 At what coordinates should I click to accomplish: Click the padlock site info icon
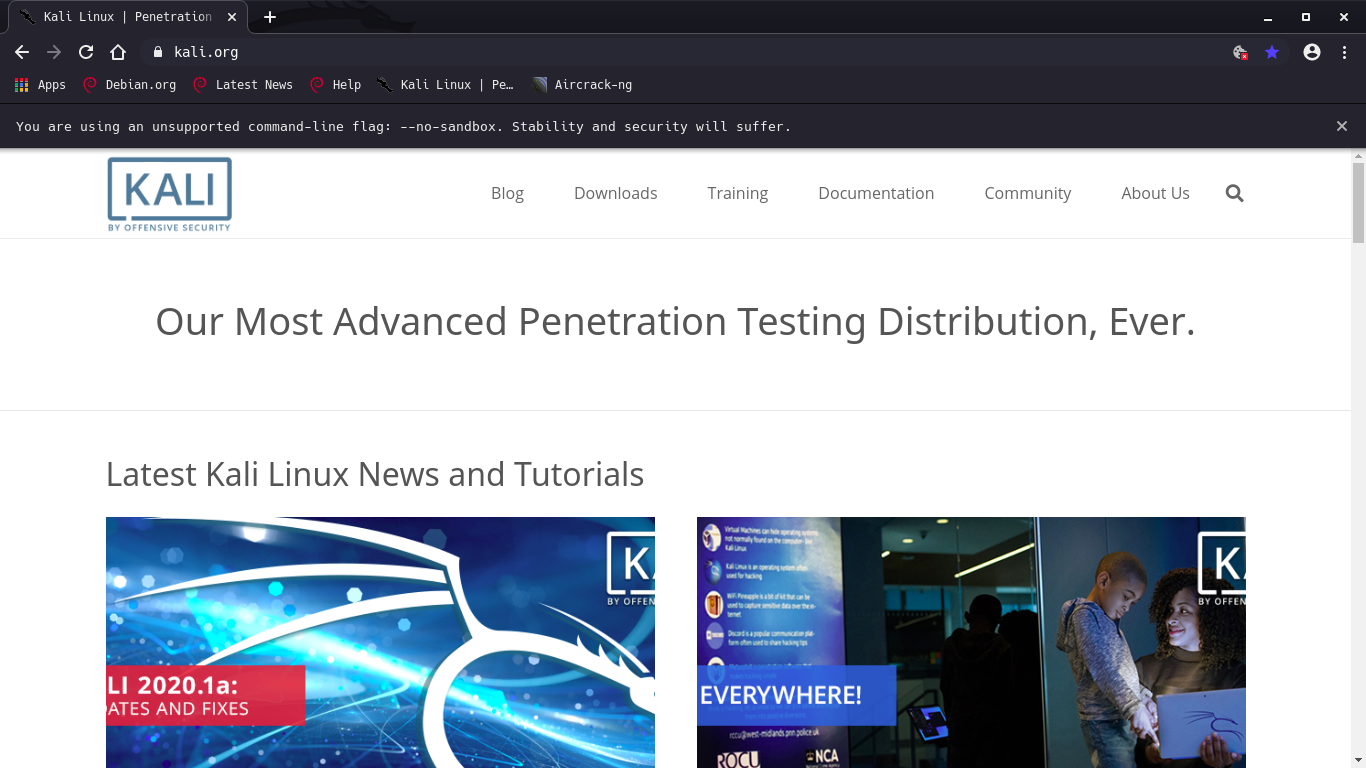(x=157, y=52)
